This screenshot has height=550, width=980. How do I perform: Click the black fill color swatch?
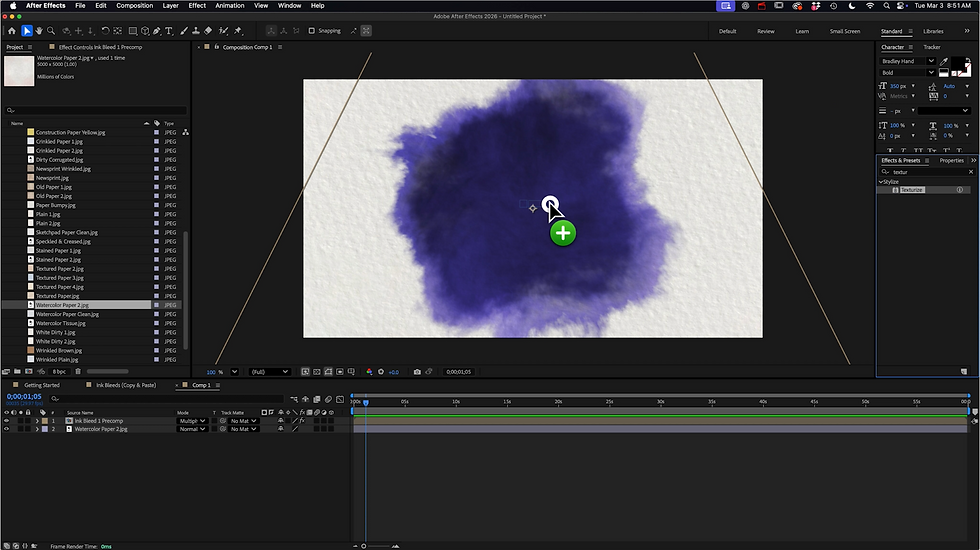(x=957, y=63)
